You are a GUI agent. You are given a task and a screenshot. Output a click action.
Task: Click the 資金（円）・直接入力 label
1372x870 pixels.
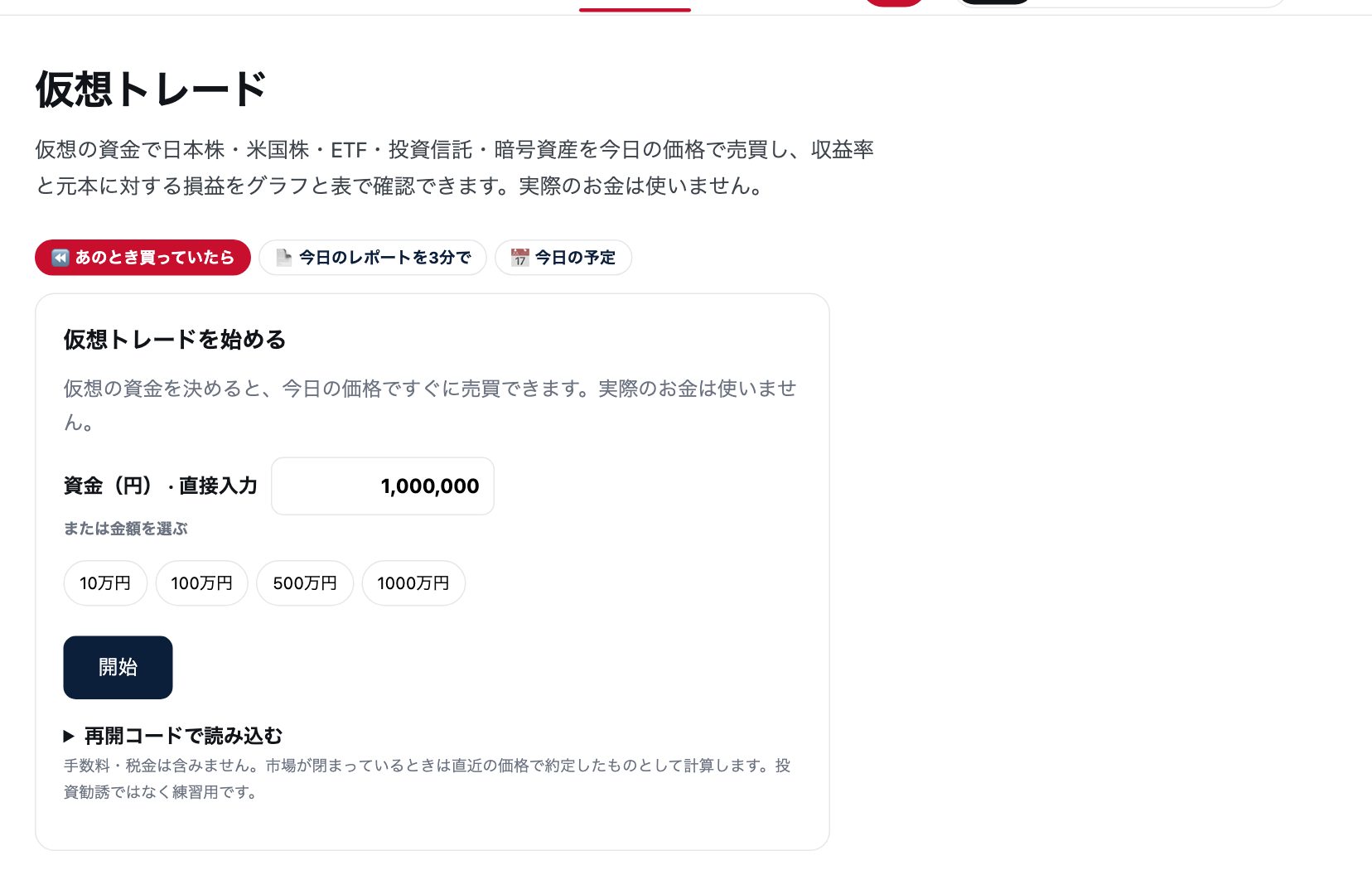[161, 486]
